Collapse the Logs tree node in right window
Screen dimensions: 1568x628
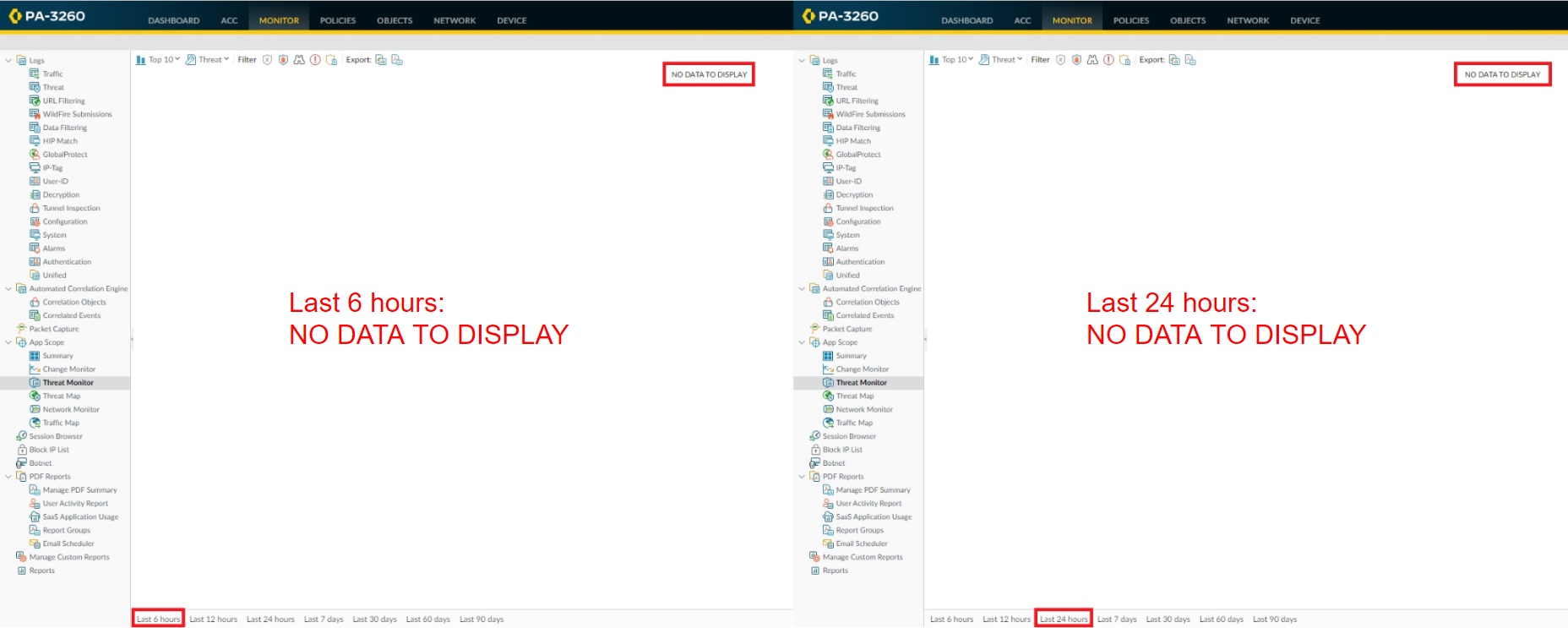point(802,61)
